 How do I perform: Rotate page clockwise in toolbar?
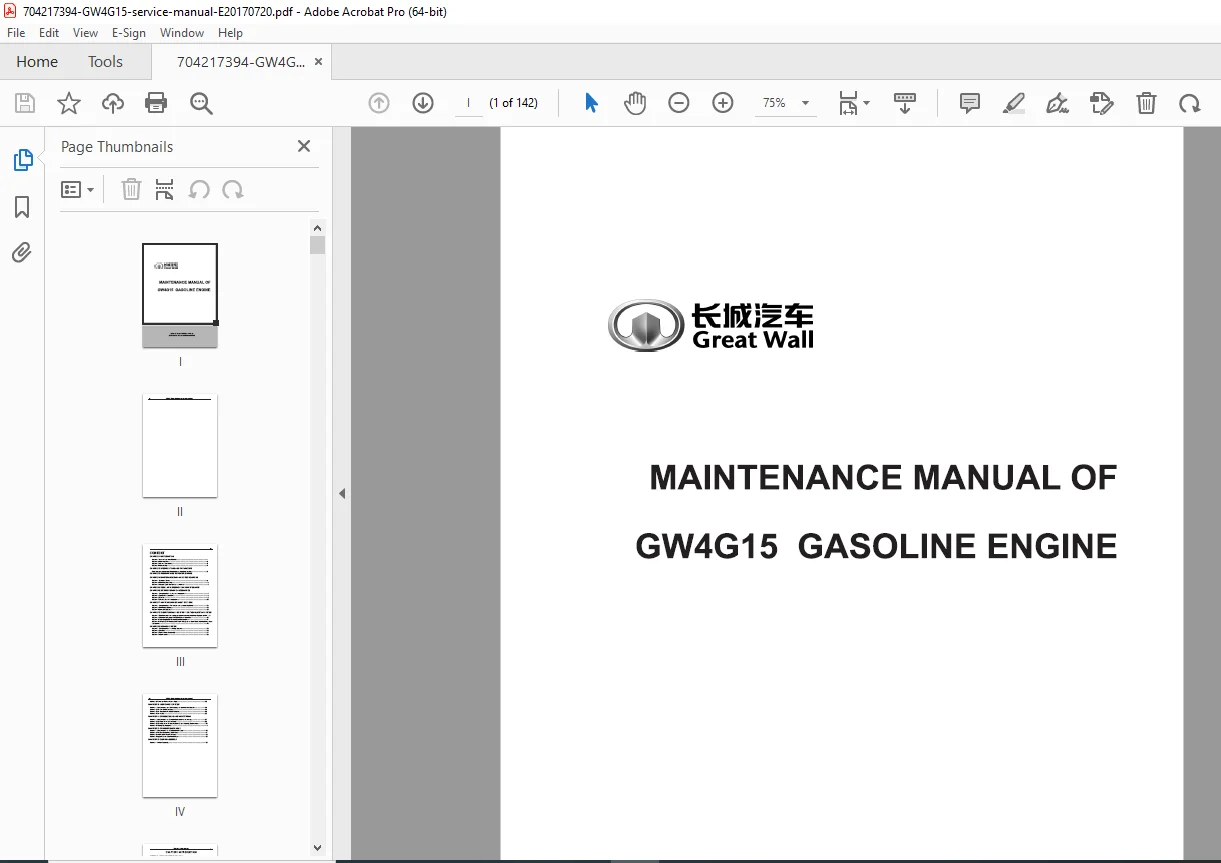[1189, 103]
